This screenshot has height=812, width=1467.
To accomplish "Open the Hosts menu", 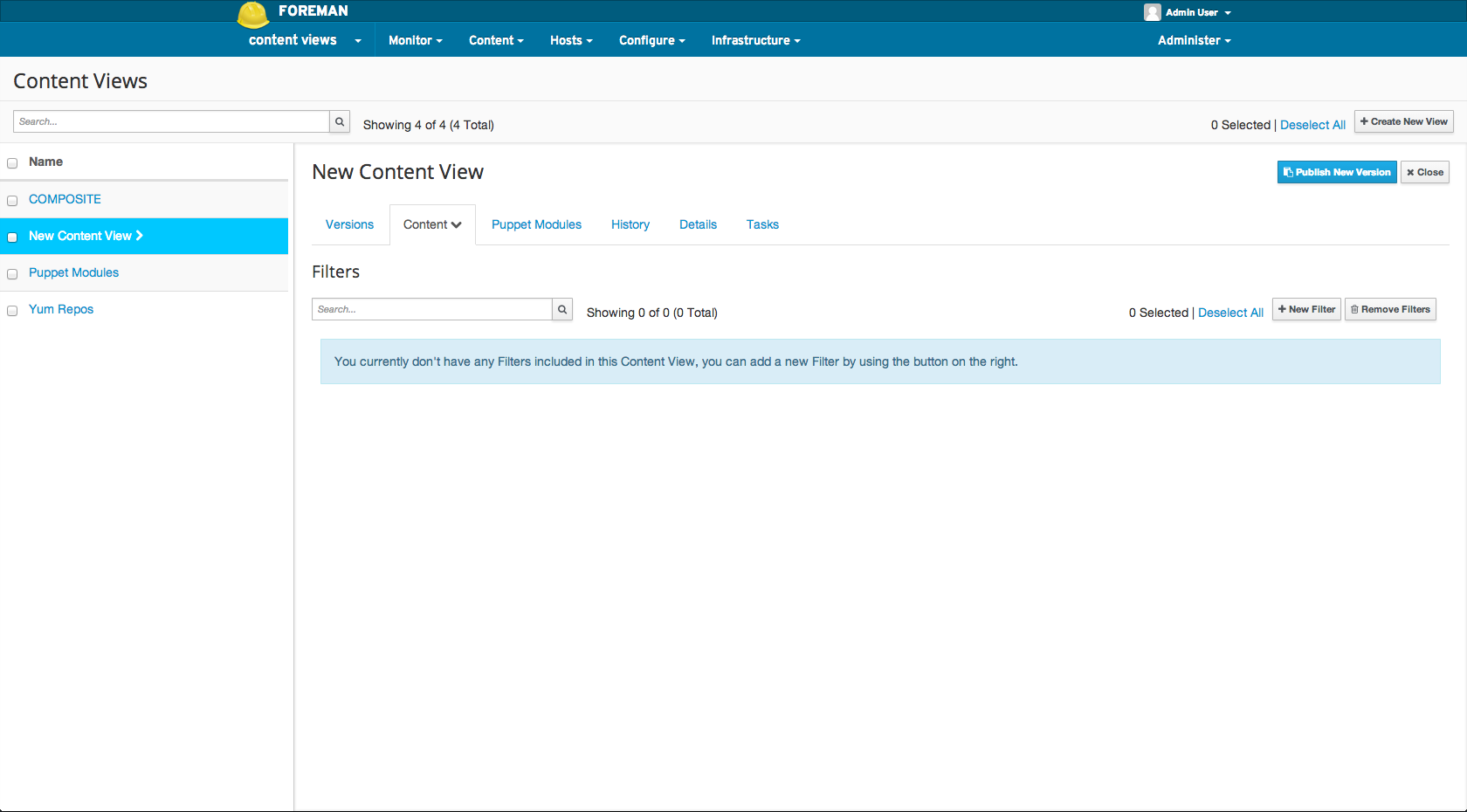I will (x=571, y=40).
